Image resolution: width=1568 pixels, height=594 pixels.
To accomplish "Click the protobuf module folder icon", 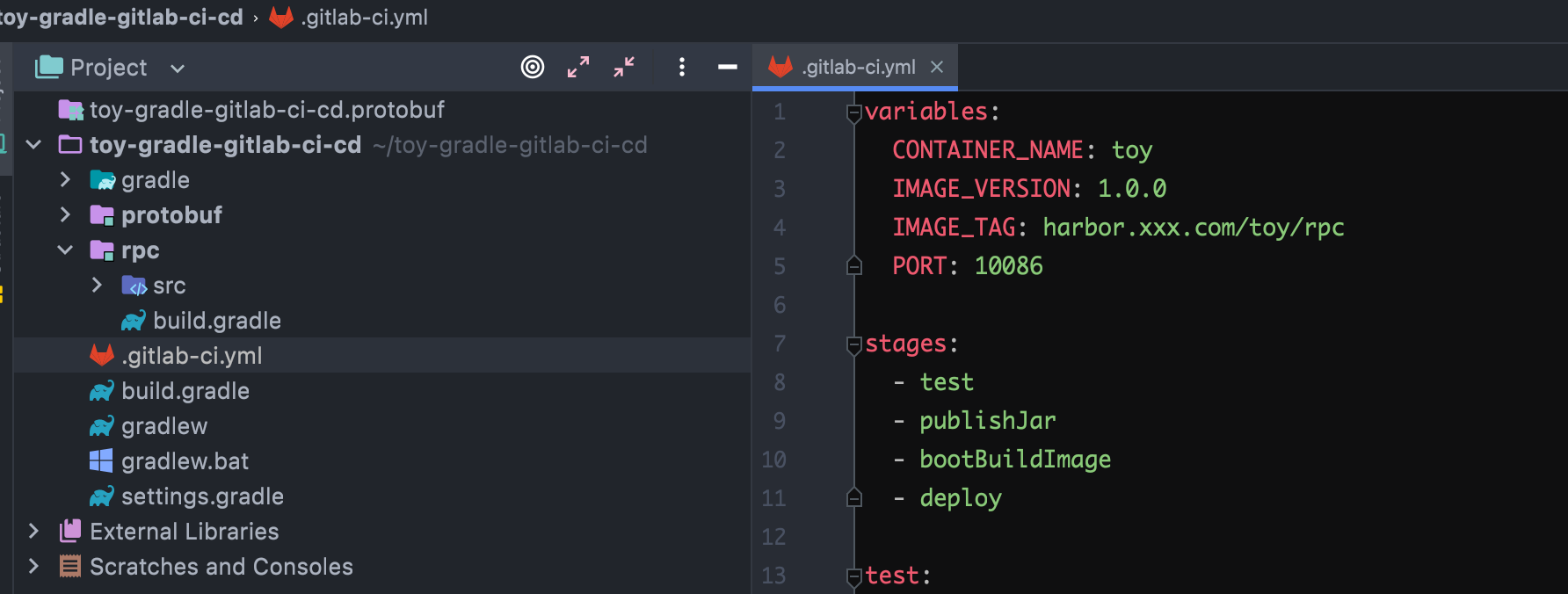I will coord(102,215).
